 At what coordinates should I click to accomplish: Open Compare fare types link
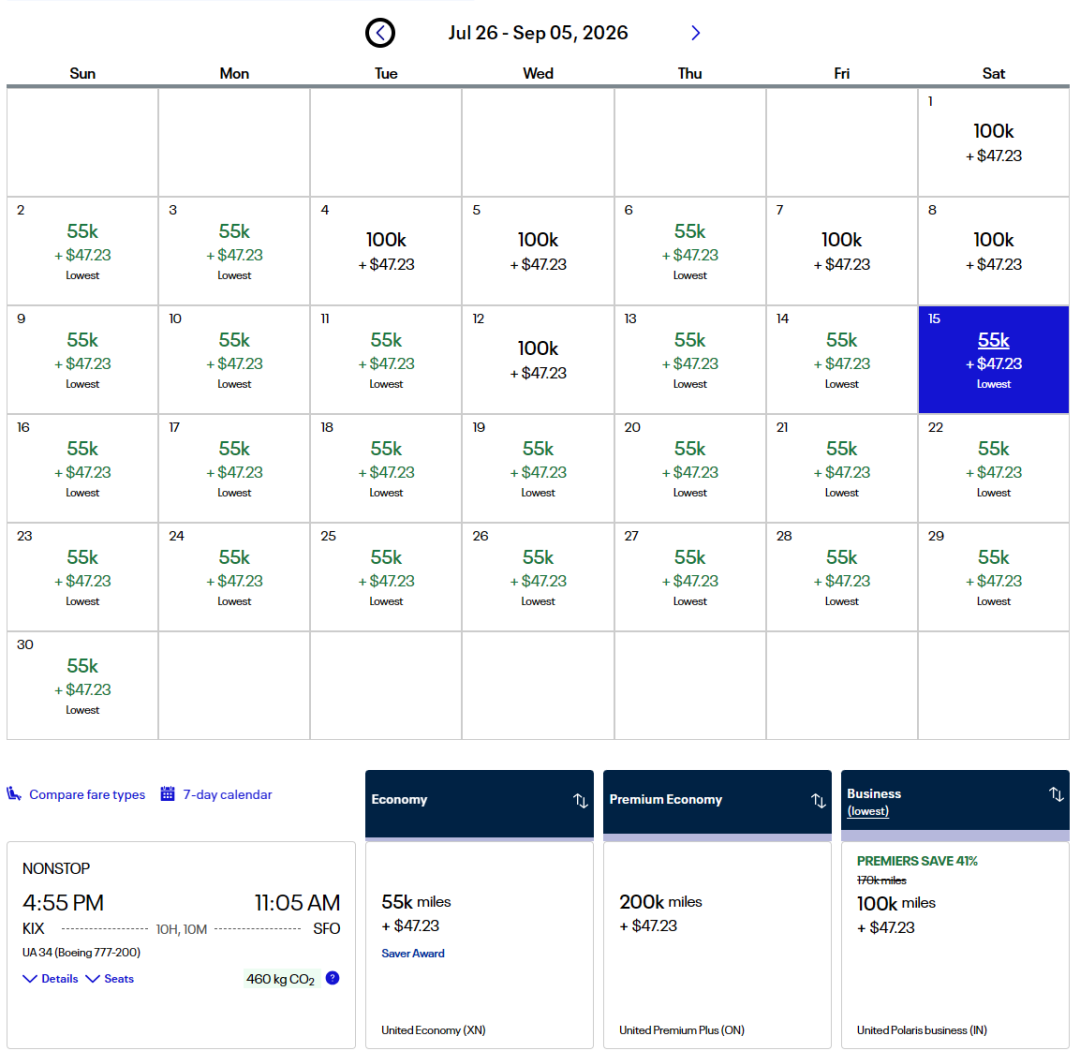pyautogui.click(x=87, y=795)
